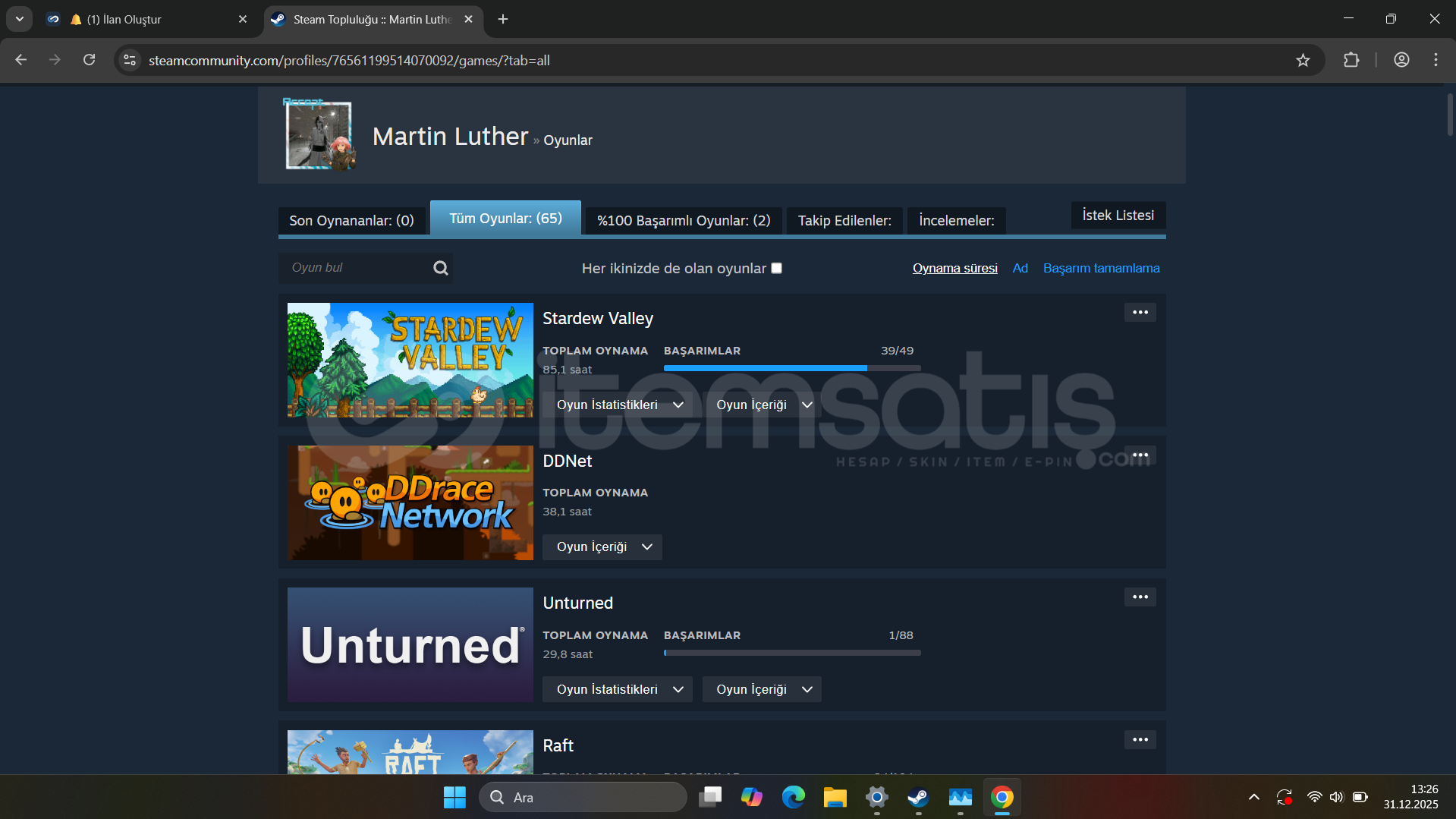Open the tab search dropdown arrow
The height and width of the screenshot is (819, 1456).
19,19
